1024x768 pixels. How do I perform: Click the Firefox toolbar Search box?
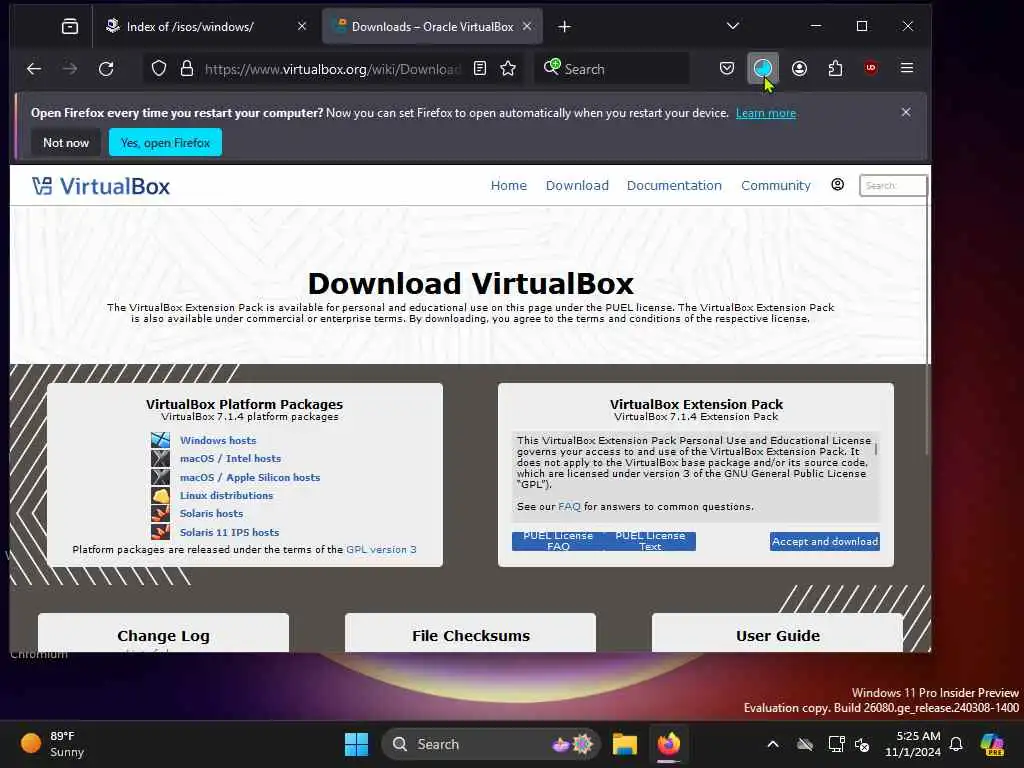tap(613, 69)
